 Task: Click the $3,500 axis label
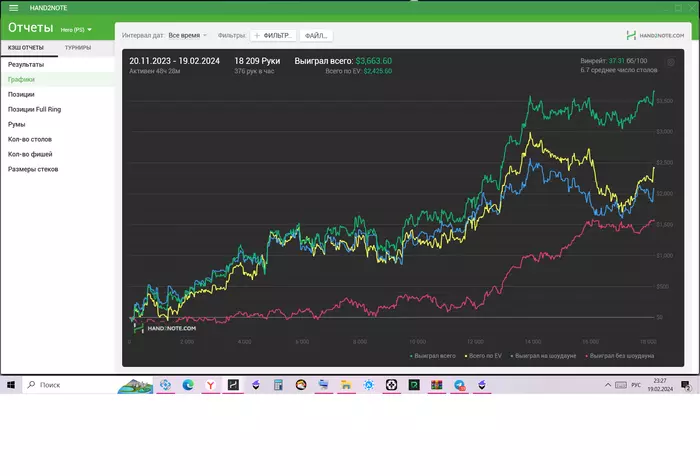coord(665,101)
